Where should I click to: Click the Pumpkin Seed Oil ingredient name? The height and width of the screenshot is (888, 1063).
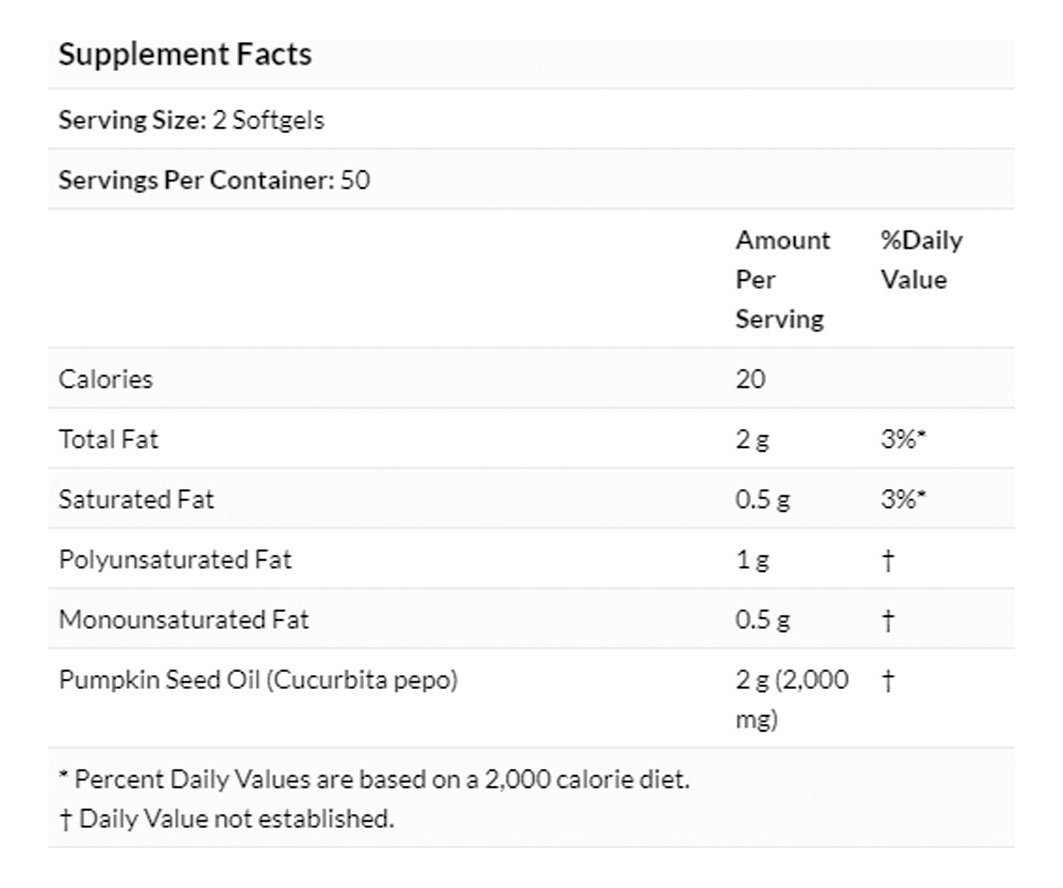258,680
